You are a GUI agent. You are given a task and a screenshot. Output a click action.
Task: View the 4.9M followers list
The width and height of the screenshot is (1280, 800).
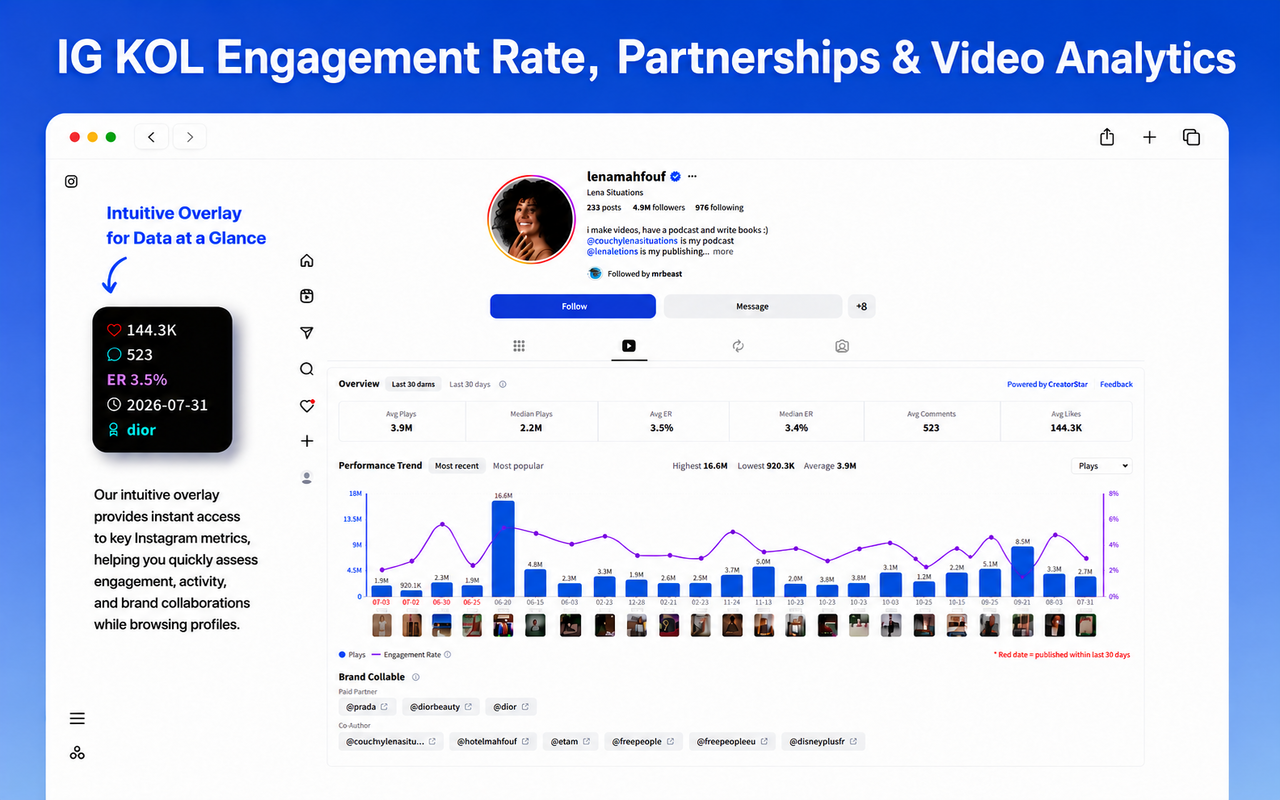coord(659,208)
